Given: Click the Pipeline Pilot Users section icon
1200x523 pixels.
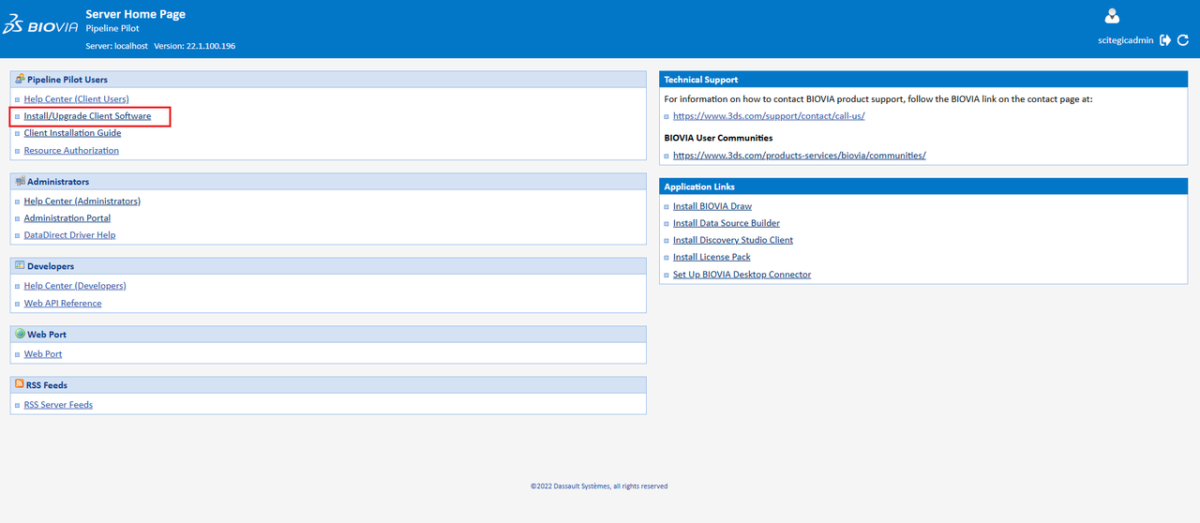Looking at the screenshot, I should (20, 79).
